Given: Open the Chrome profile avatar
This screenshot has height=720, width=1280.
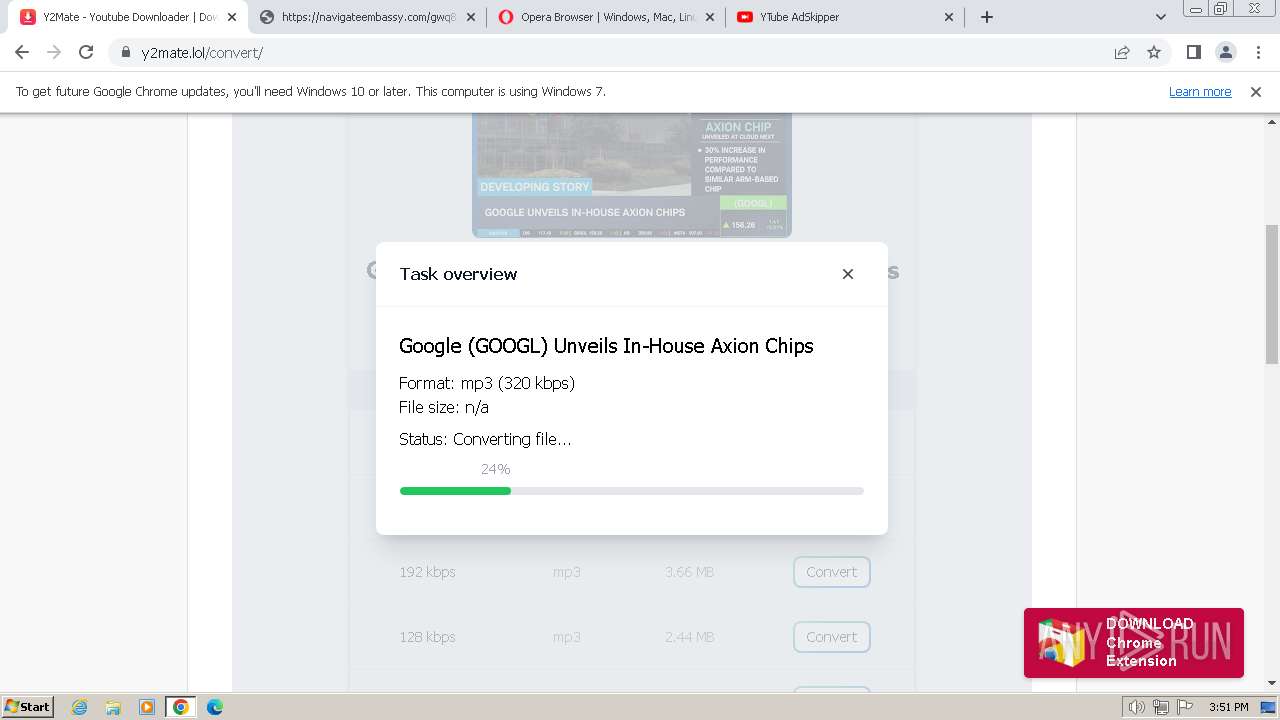Looking at the screenshot, I should click(1225, 53).
